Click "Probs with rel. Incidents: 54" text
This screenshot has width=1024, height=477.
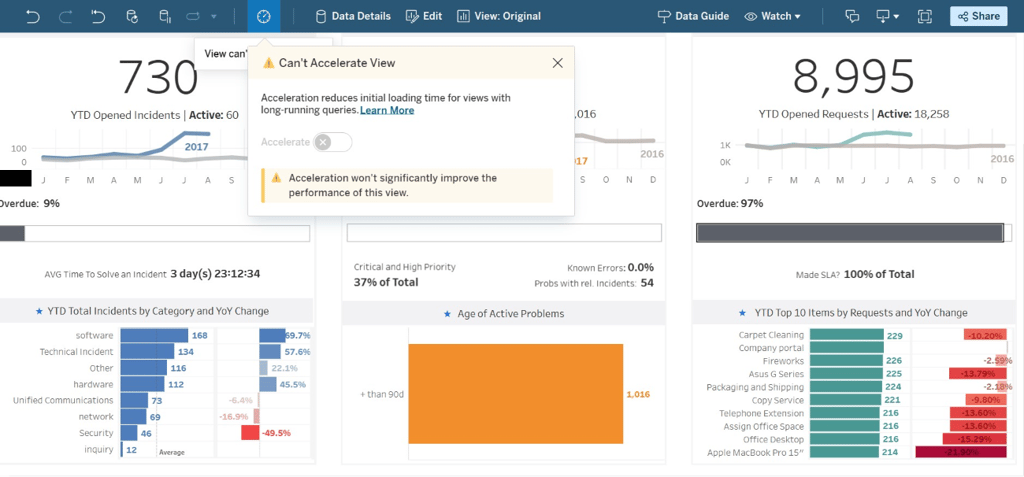click(x=594, y=283)
